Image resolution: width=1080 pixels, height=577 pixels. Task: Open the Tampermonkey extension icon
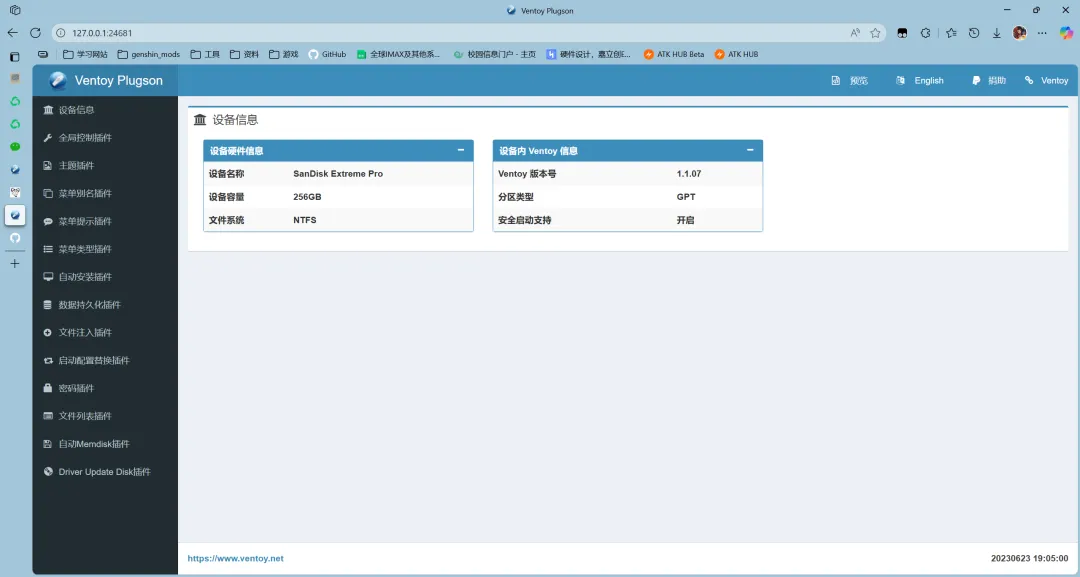(902, 33)
